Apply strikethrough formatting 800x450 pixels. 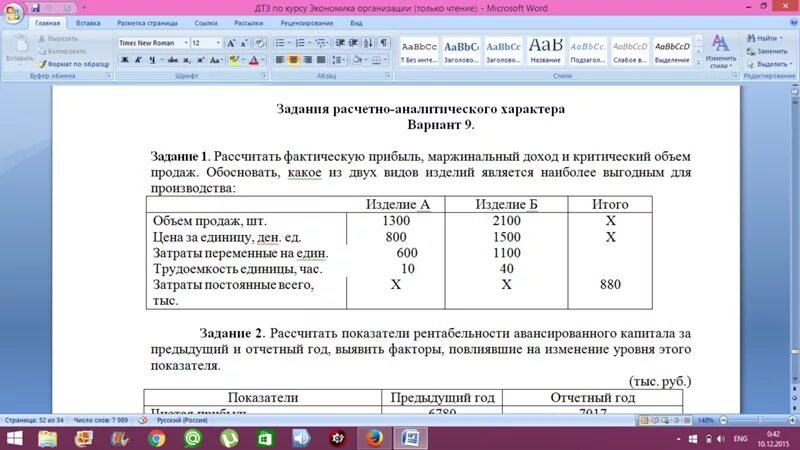click(x=173, y=60)
